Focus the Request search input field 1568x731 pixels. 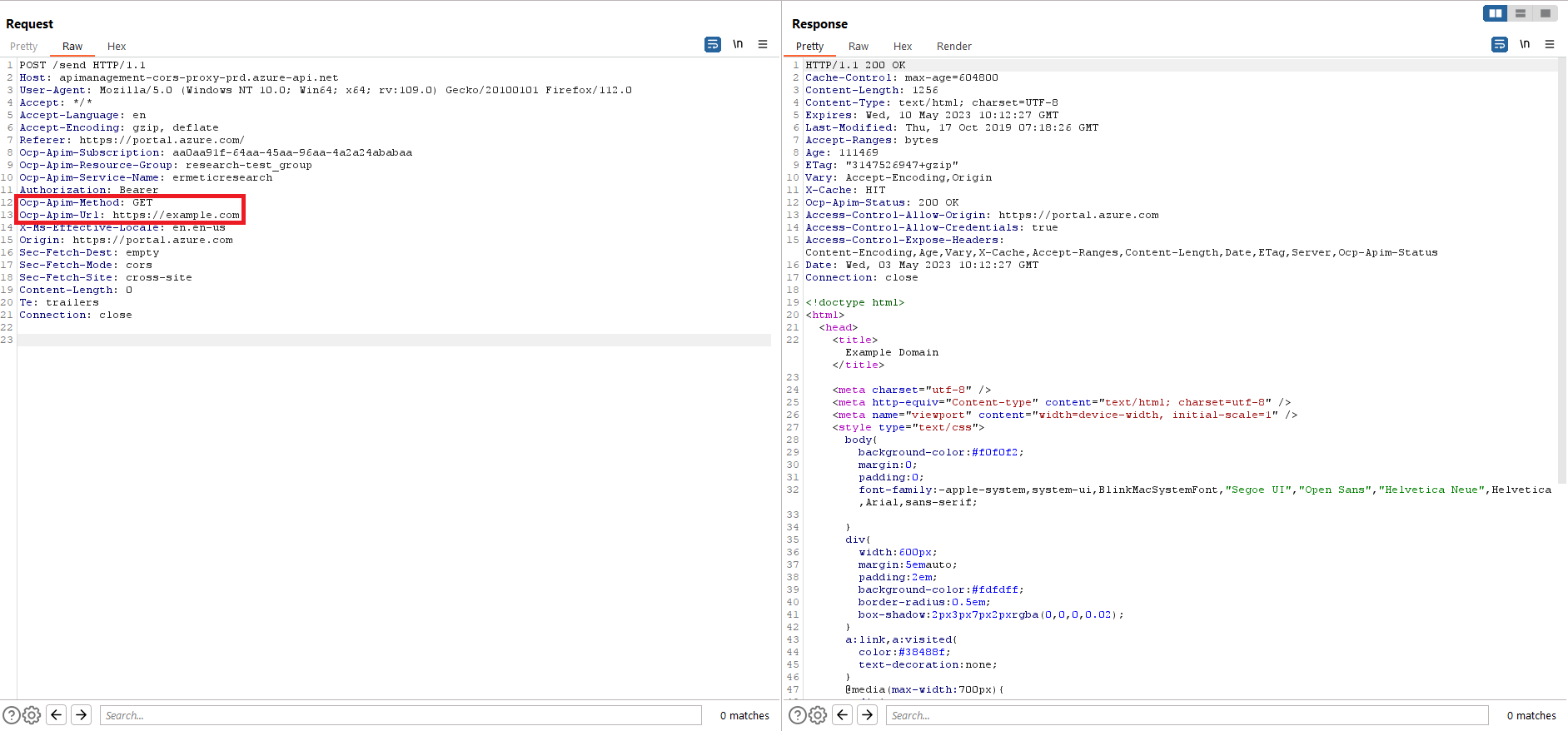[401, 715]
